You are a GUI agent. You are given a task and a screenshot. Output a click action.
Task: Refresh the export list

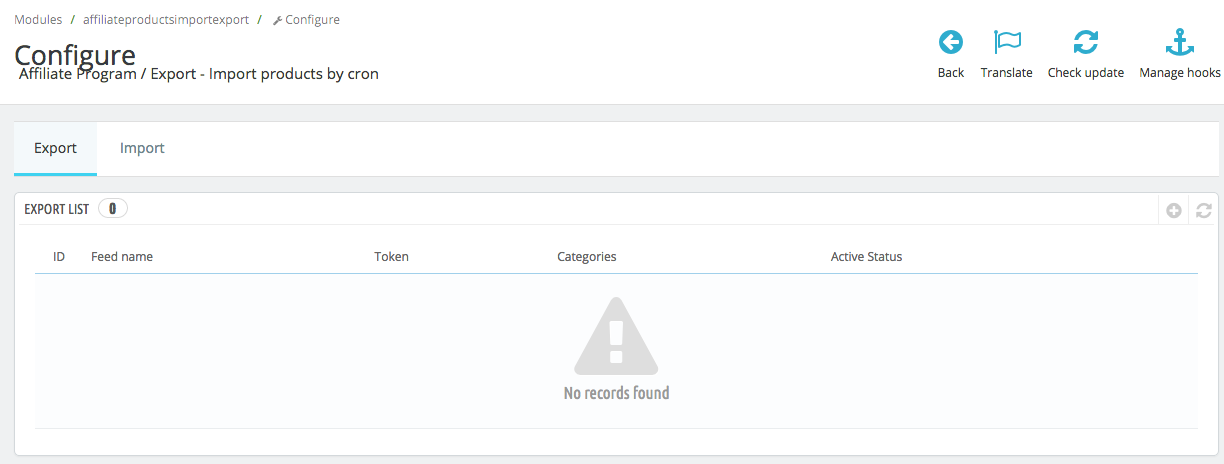pos(1204,210)
